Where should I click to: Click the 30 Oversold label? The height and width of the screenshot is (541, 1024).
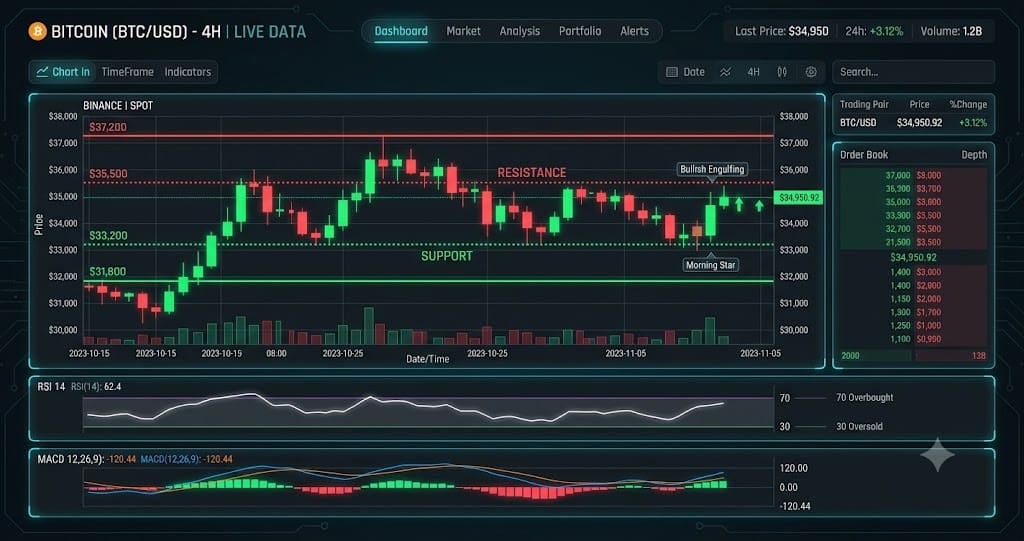point(861,427)
